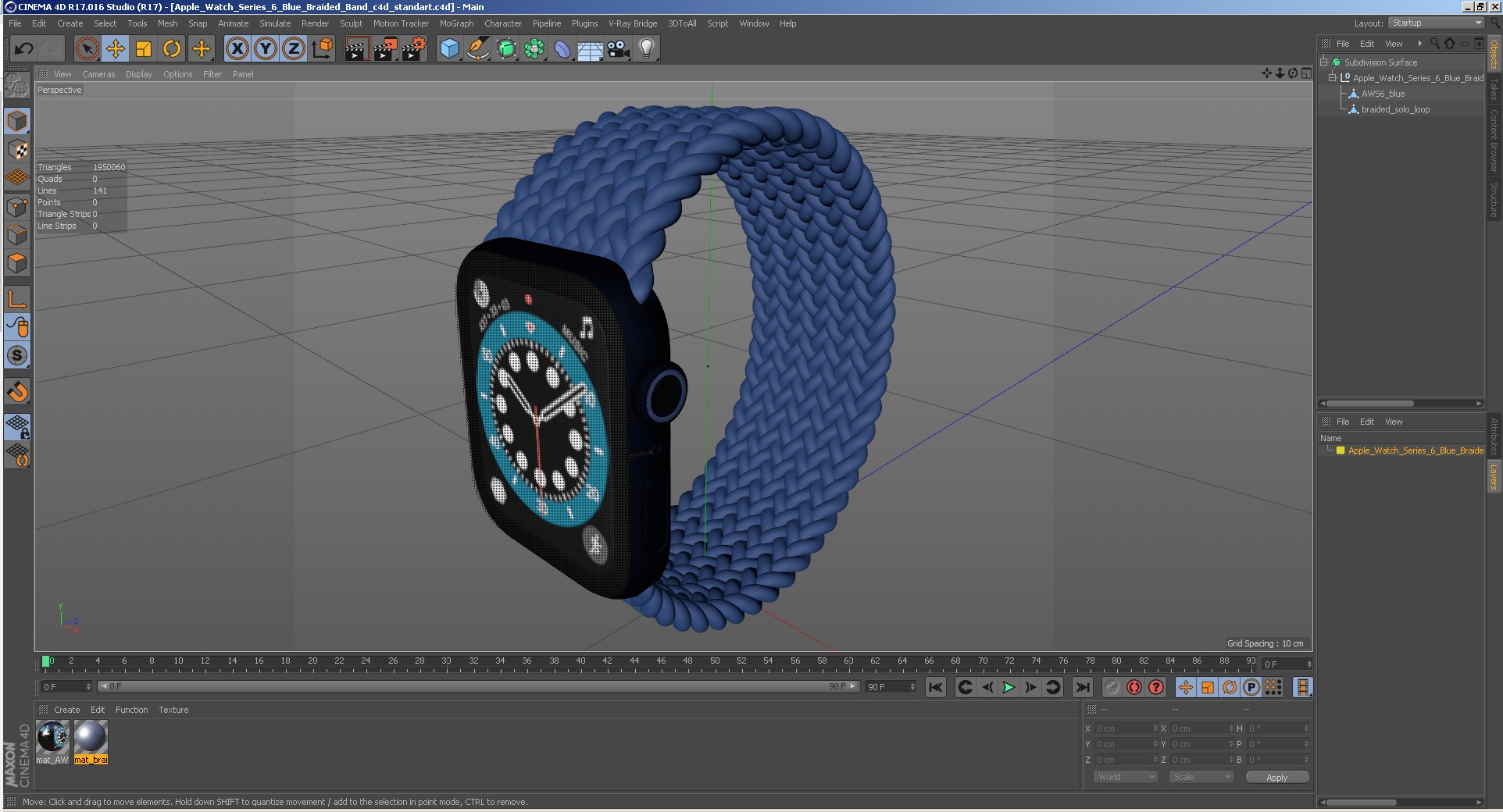1503x812 pixels.
Task: Toggle Autokeying button
Action: click(1134, 687)
